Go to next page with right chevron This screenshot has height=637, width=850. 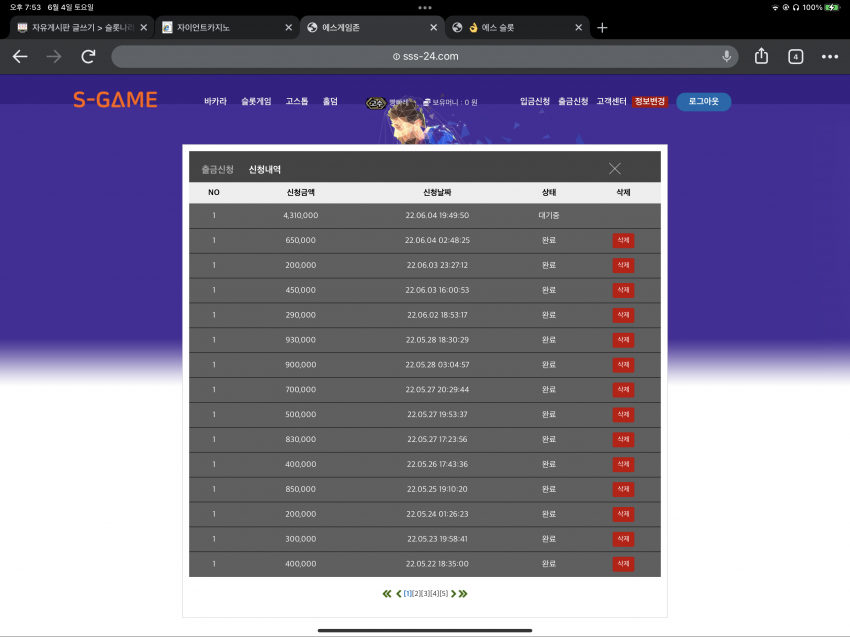coord(454,594)
